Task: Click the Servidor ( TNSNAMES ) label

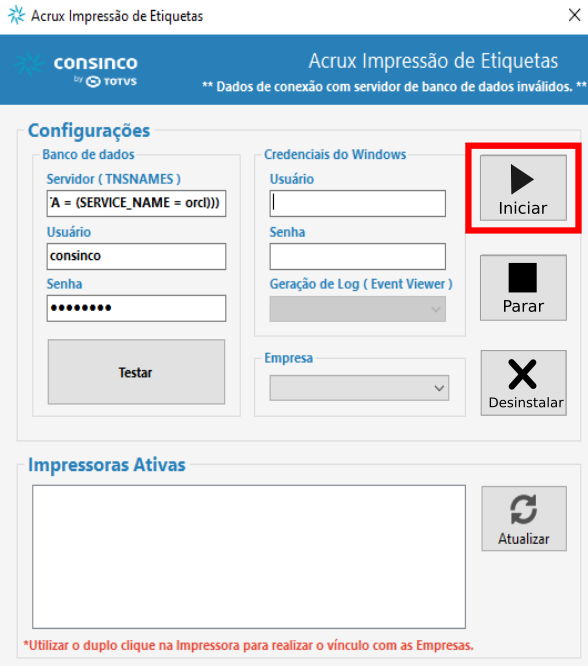Action: click(x=113, y=179)
